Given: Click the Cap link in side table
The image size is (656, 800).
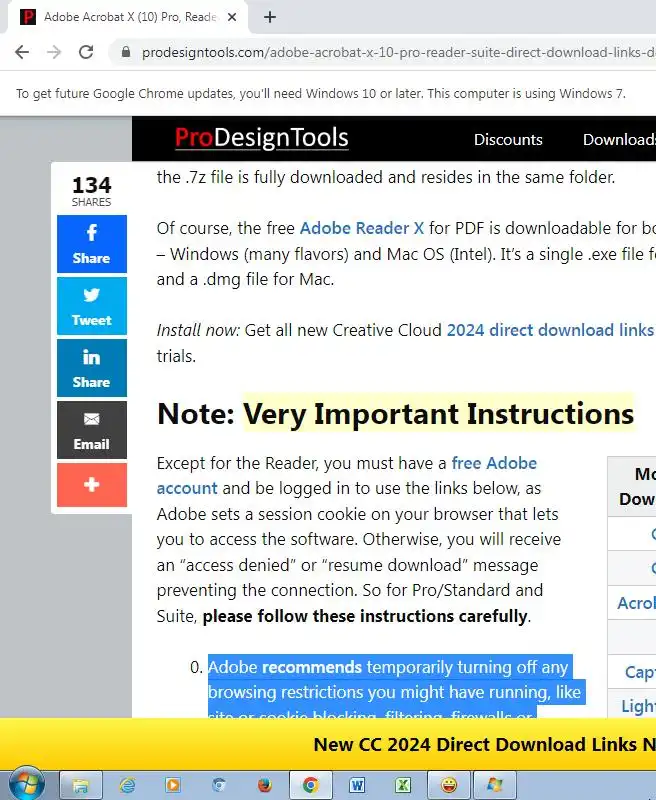Looking at the screenshot, I should pyautogui.click(x=640, y=672).
